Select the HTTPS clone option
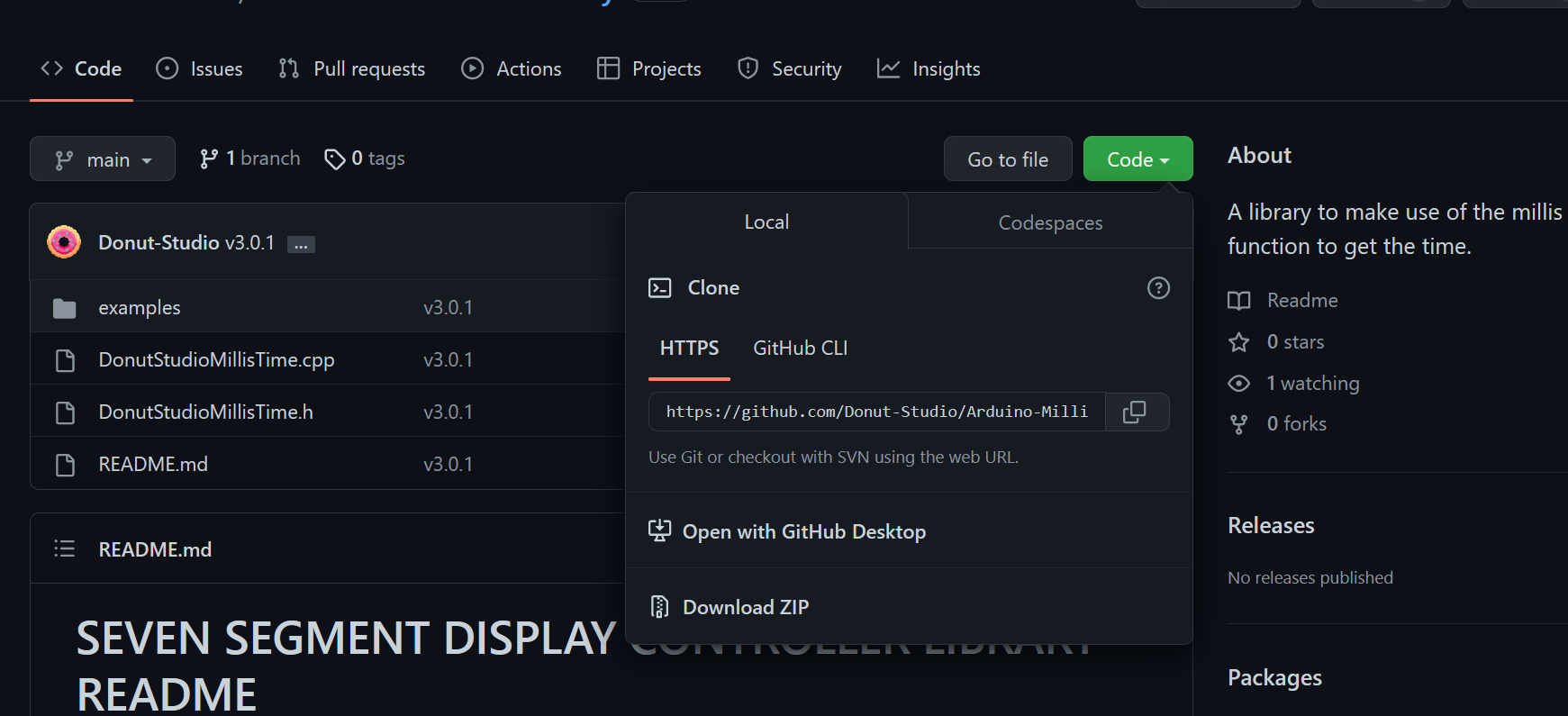This screenshot has width=1568, height=716. (689, 348)
